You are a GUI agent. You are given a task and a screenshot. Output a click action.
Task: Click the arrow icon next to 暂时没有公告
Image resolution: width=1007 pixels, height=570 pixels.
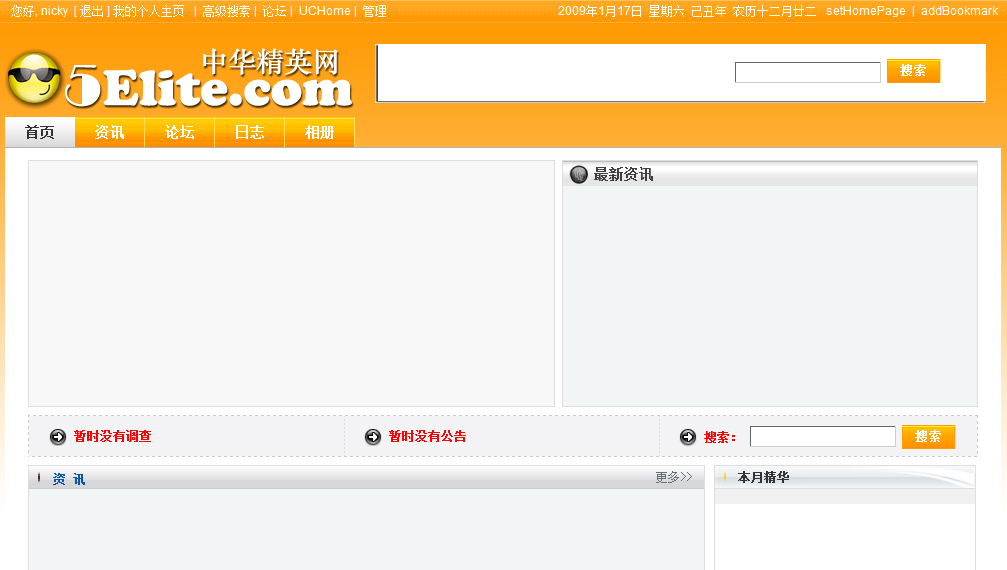(372, 436)
